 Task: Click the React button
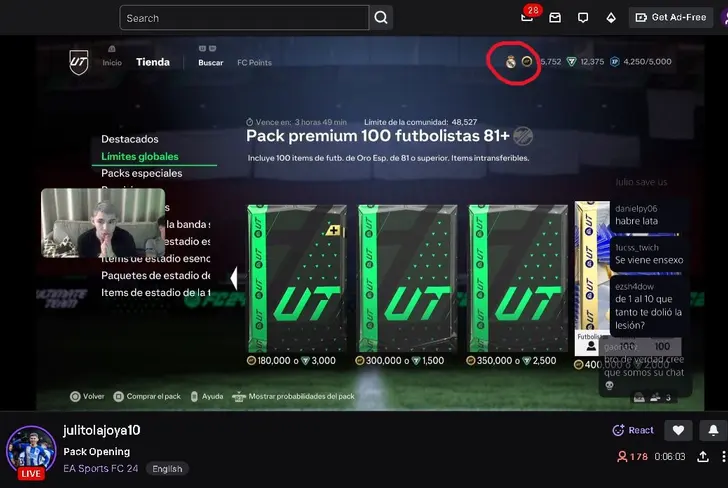[634, 430]
